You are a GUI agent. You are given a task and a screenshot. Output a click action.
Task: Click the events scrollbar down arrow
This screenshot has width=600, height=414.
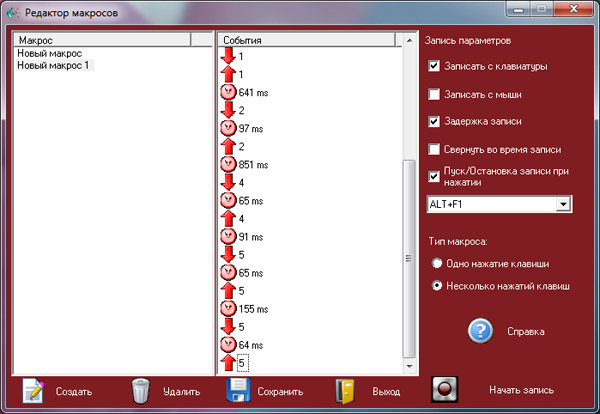[x=409, y=366]
